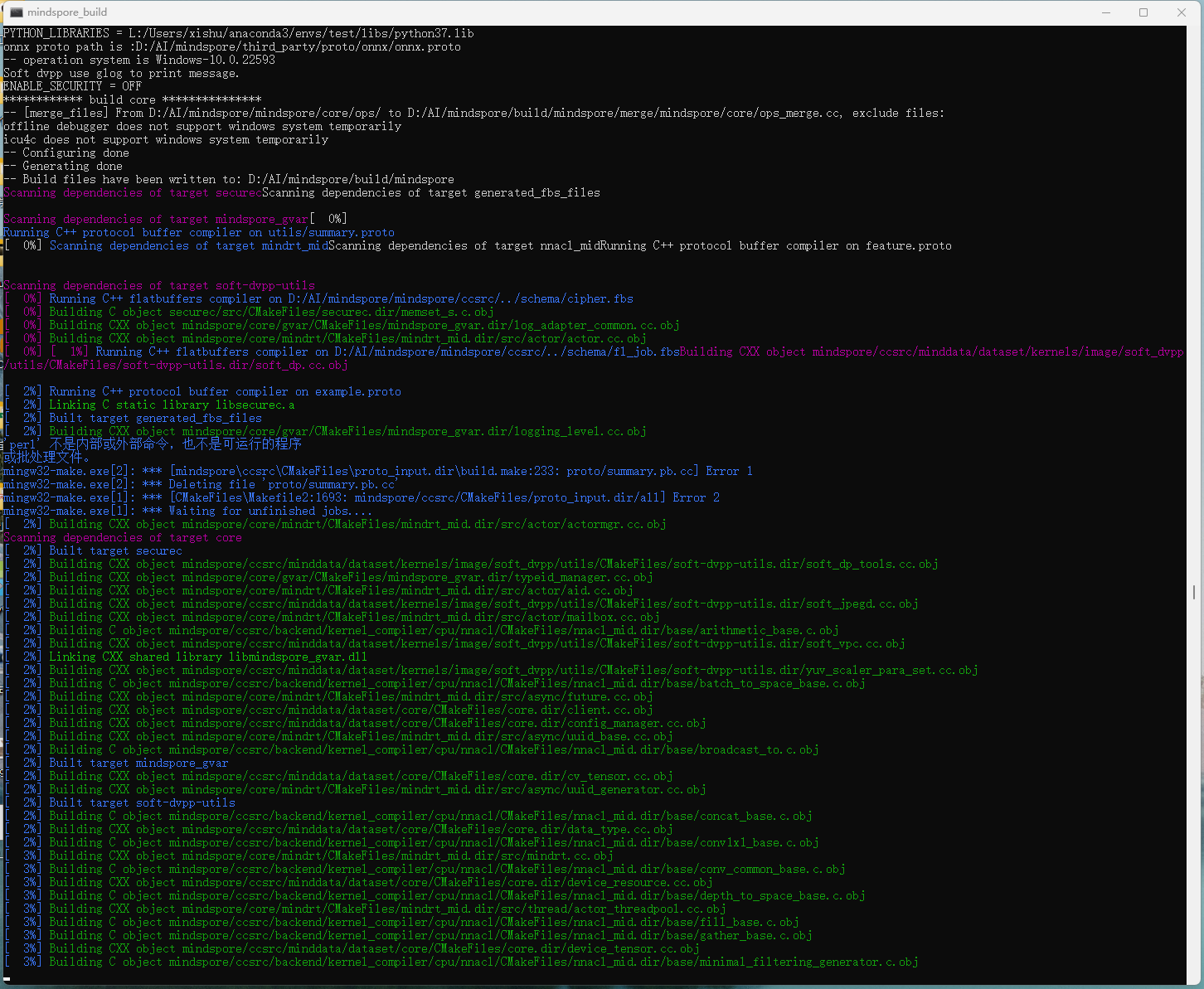Image resolution: width=1204 pixels, height=989 pixels.
Task: Click the 'minimal_filtering_generator.c.obj' build line
Action: [x=461, y=962]
